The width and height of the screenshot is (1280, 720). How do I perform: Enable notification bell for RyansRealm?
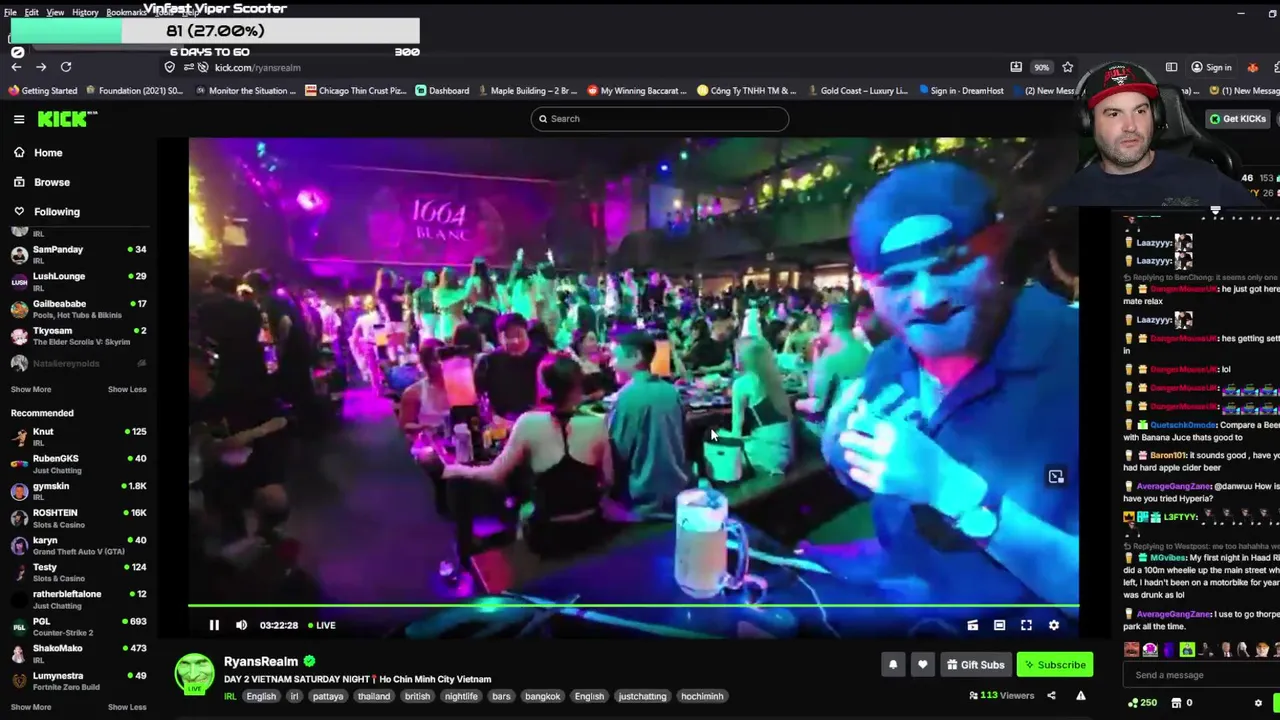click(893, 665)
